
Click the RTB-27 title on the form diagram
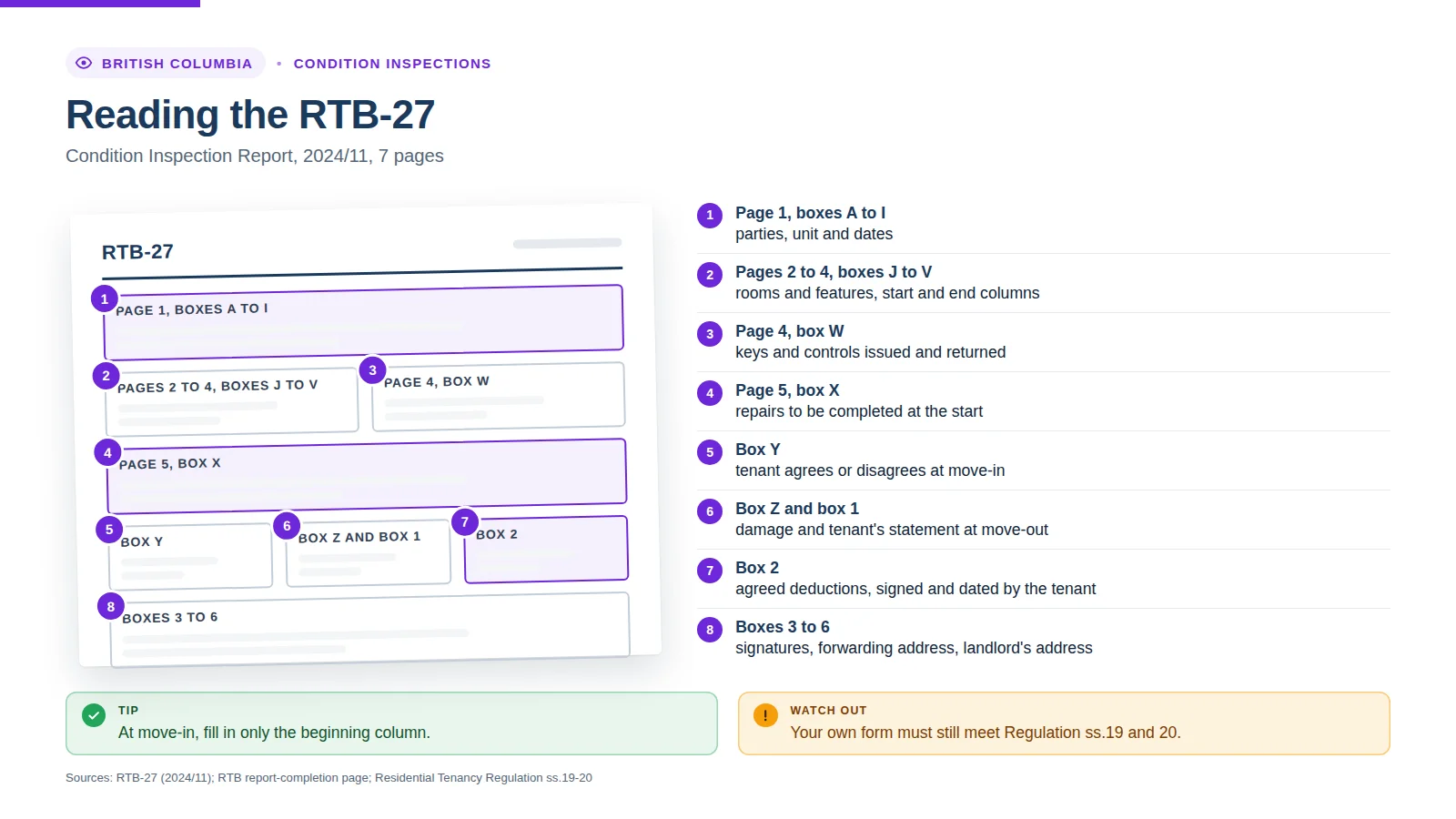click(x=137, y=252)
